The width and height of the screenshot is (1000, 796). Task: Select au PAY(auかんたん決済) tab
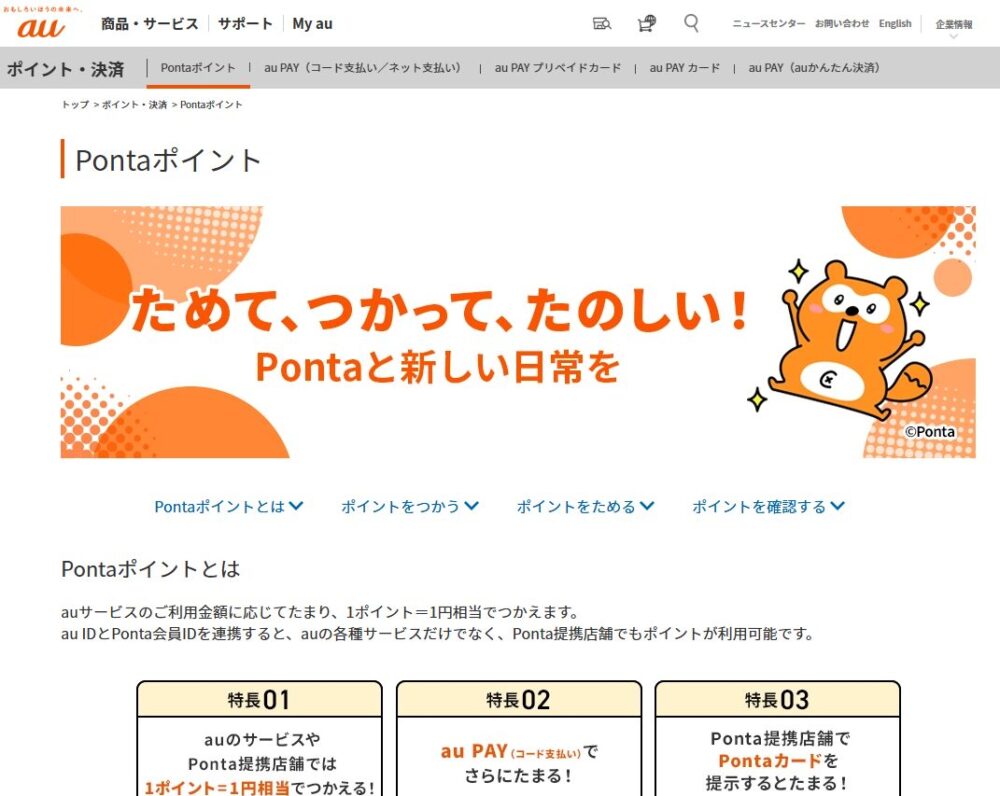tap(814, 68)
